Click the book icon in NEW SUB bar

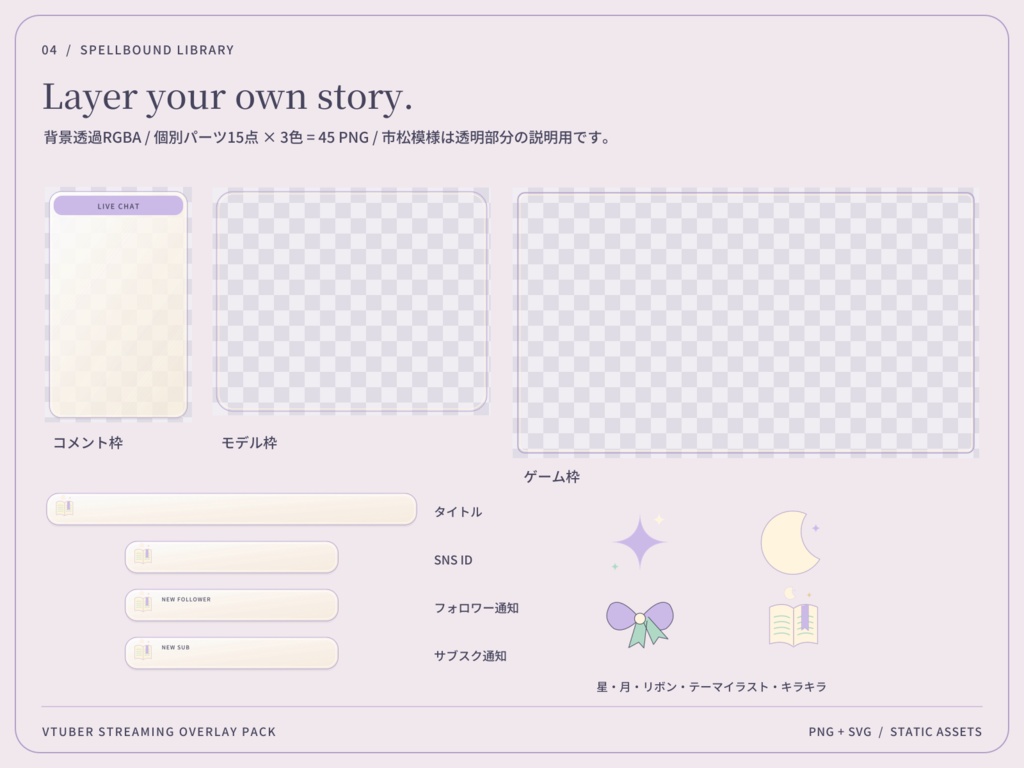point(142,652)
